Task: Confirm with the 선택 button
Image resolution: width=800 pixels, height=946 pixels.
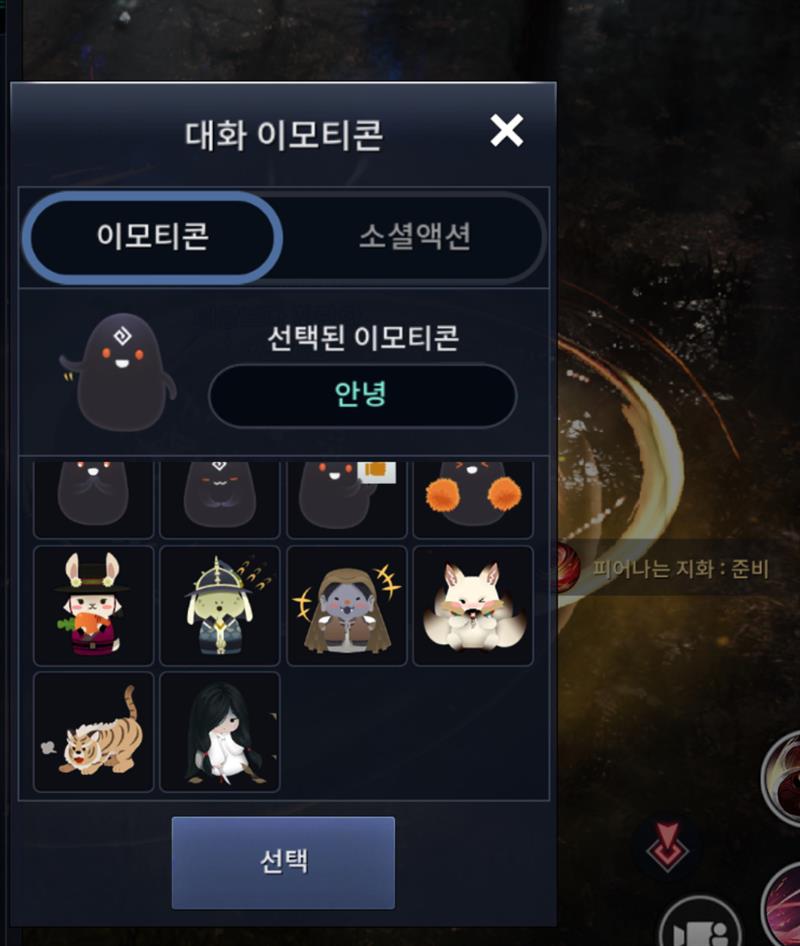Action: (x=284, y=862)
